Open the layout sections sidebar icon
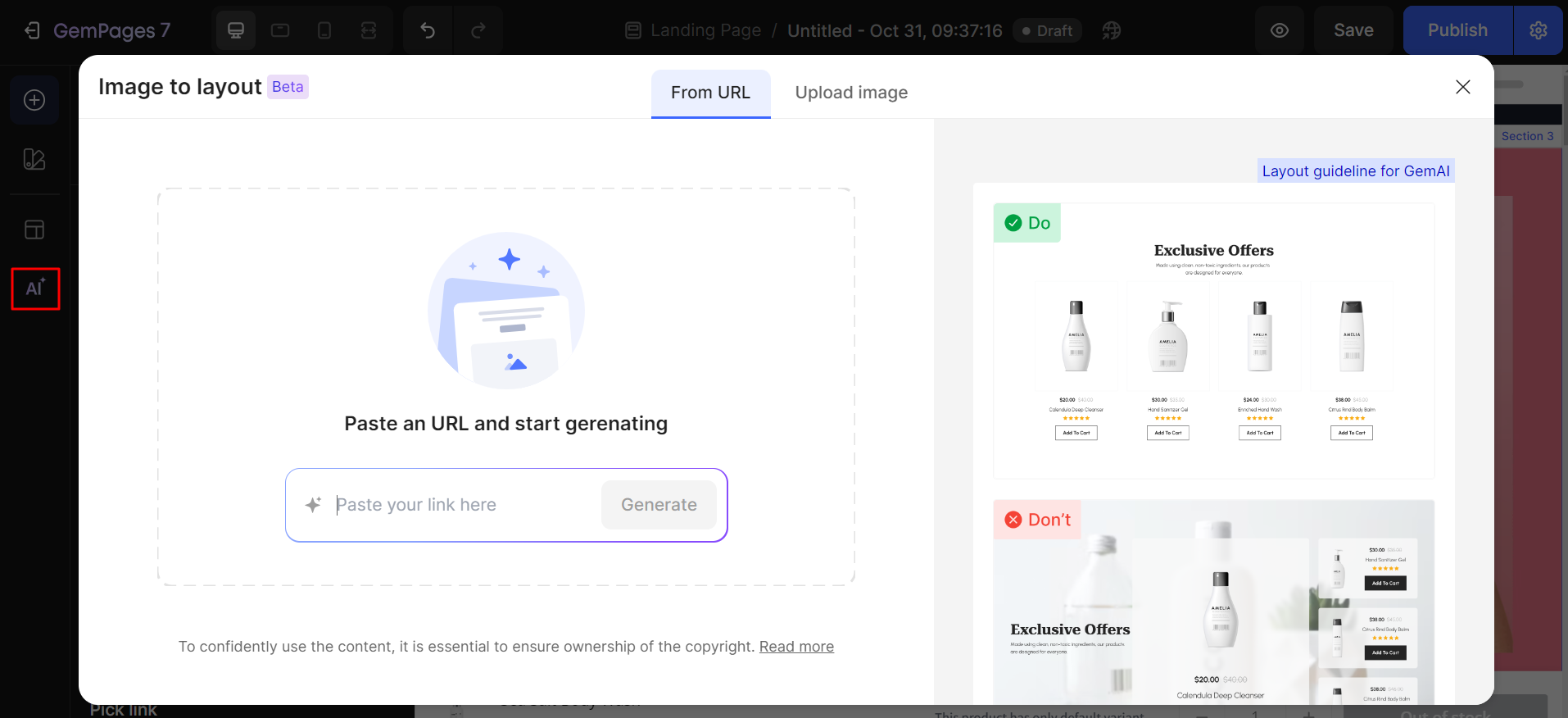This screenshot has width=1568, height=718. tap(34, 229)
